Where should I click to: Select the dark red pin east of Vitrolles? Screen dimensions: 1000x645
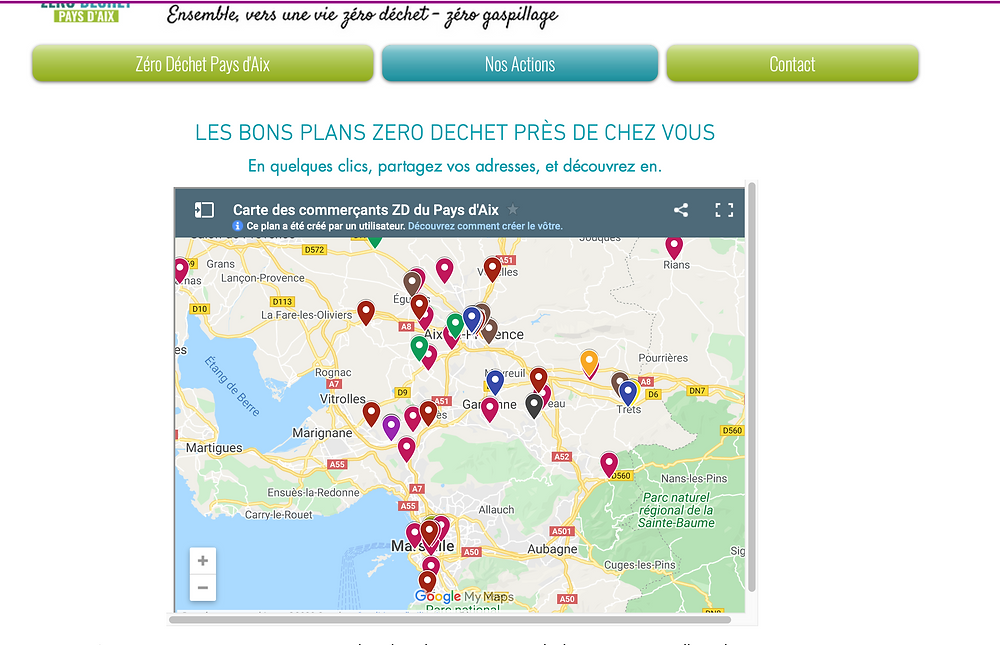coord(371,414)
